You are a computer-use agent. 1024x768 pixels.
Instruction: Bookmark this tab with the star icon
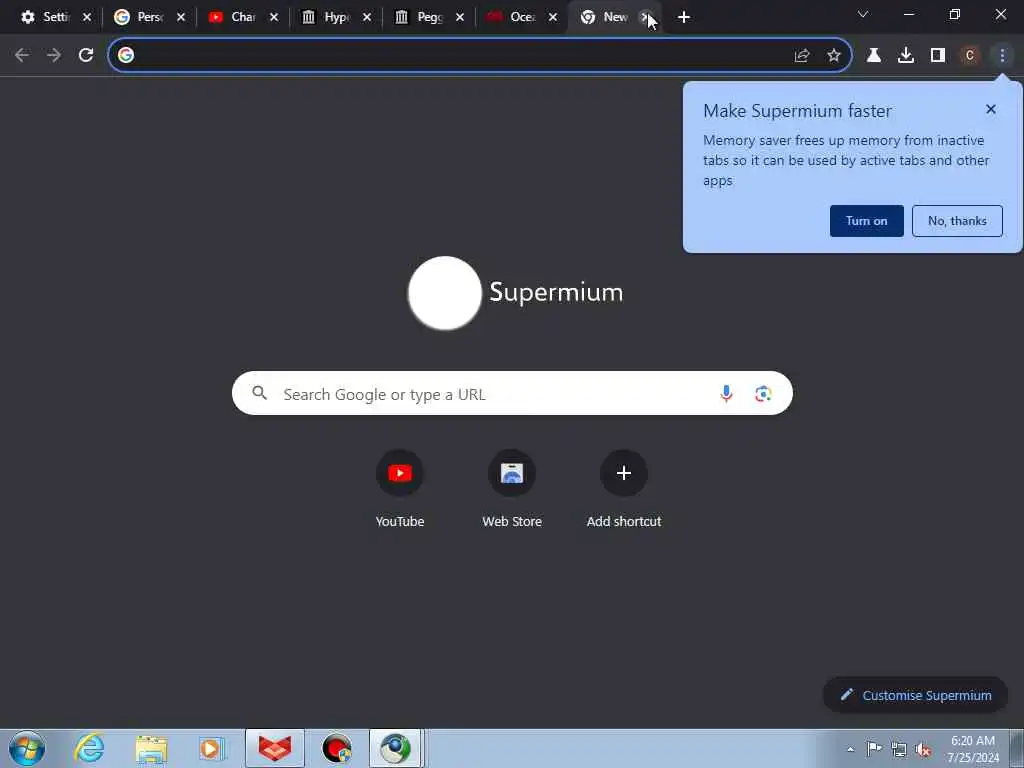834,56
